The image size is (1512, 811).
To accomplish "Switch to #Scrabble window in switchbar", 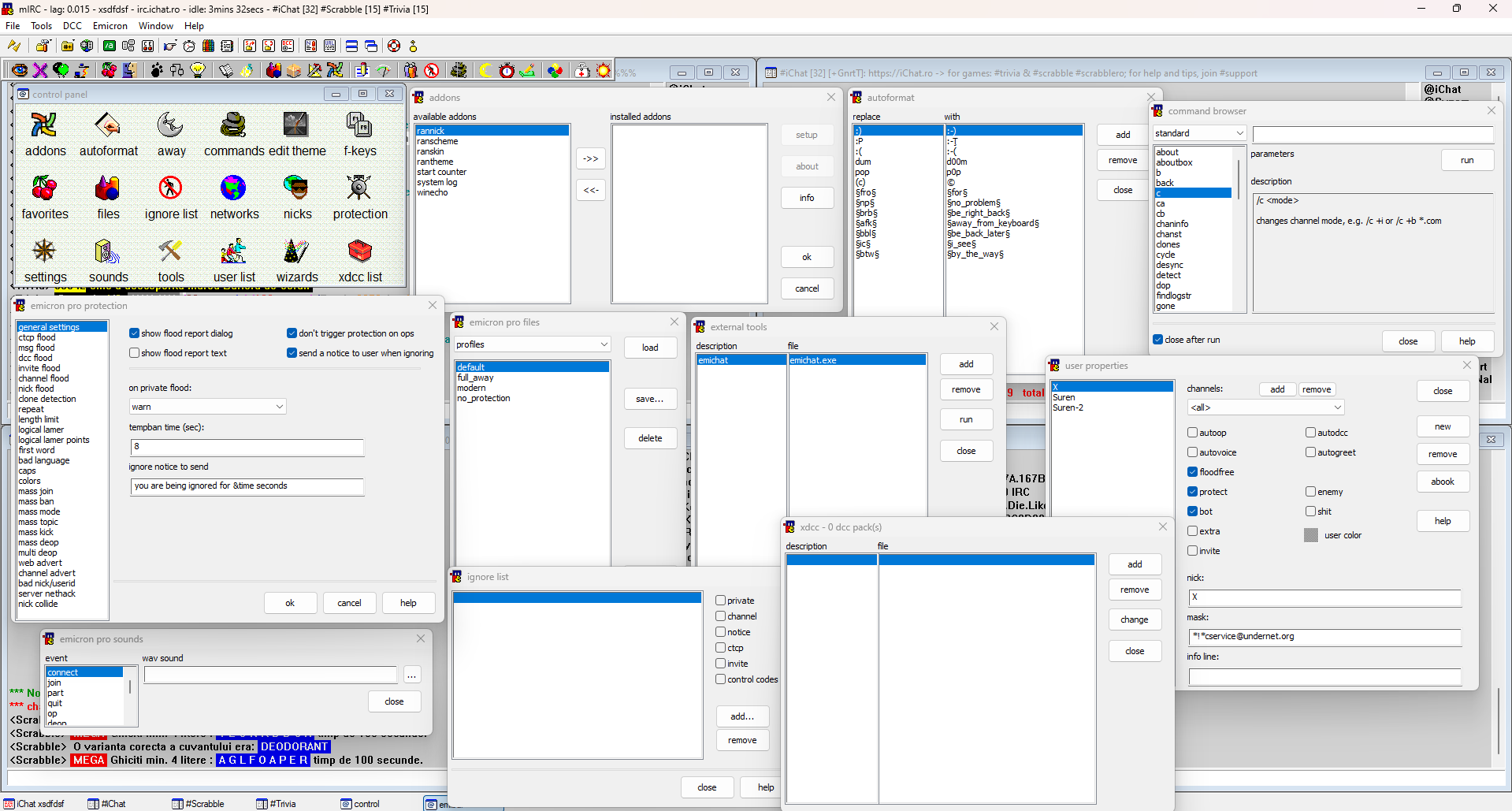I will [x=199, y=804].
